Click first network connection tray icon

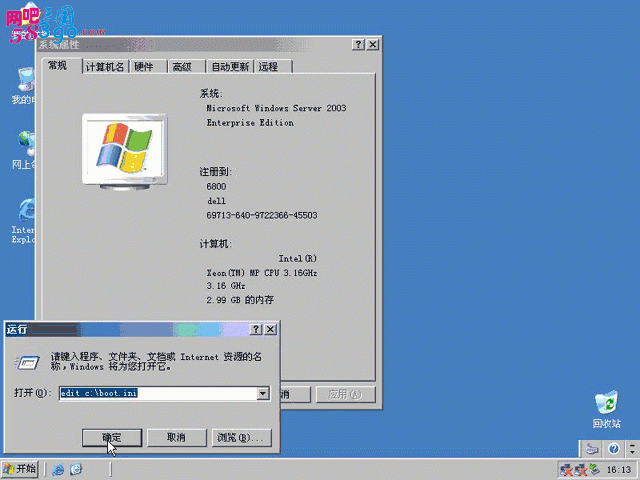click(x=566, y=470)
